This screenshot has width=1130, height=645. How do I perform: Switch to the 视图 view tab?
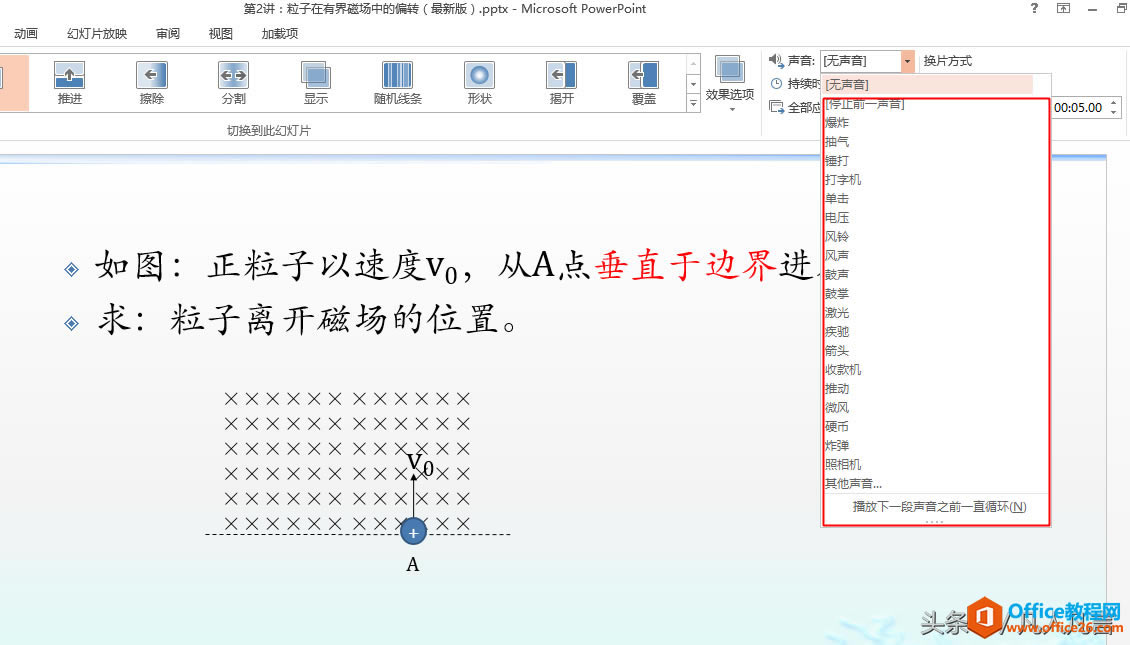point(221,34)
